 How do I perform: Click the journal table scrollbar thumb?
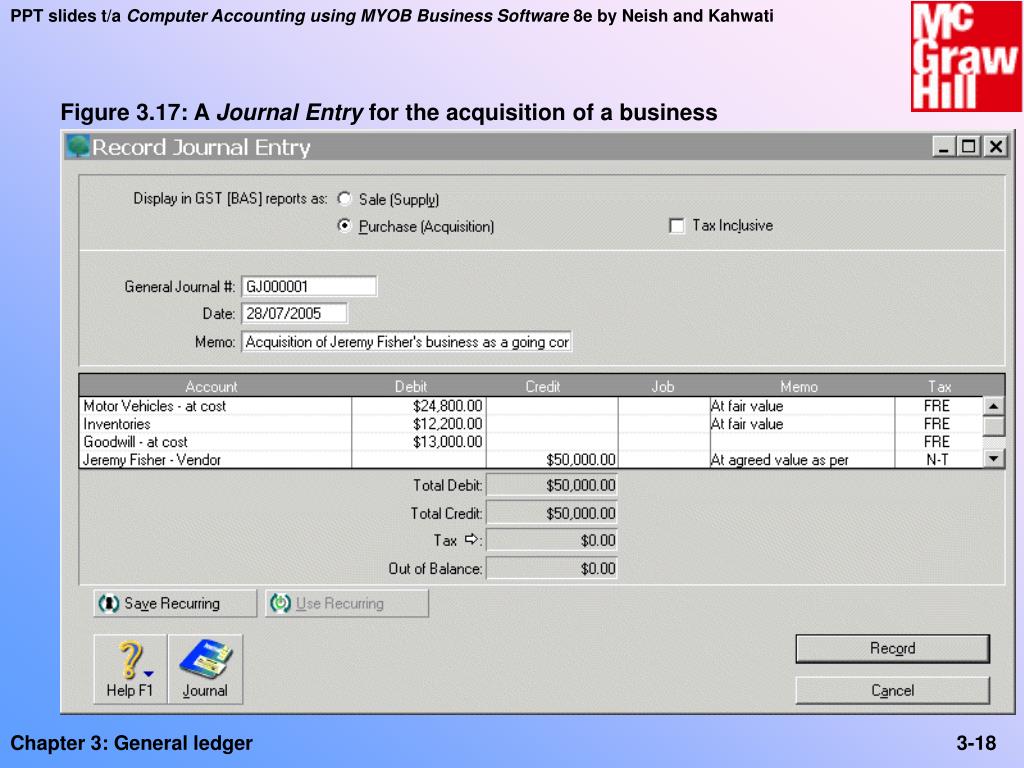[993, 426]
